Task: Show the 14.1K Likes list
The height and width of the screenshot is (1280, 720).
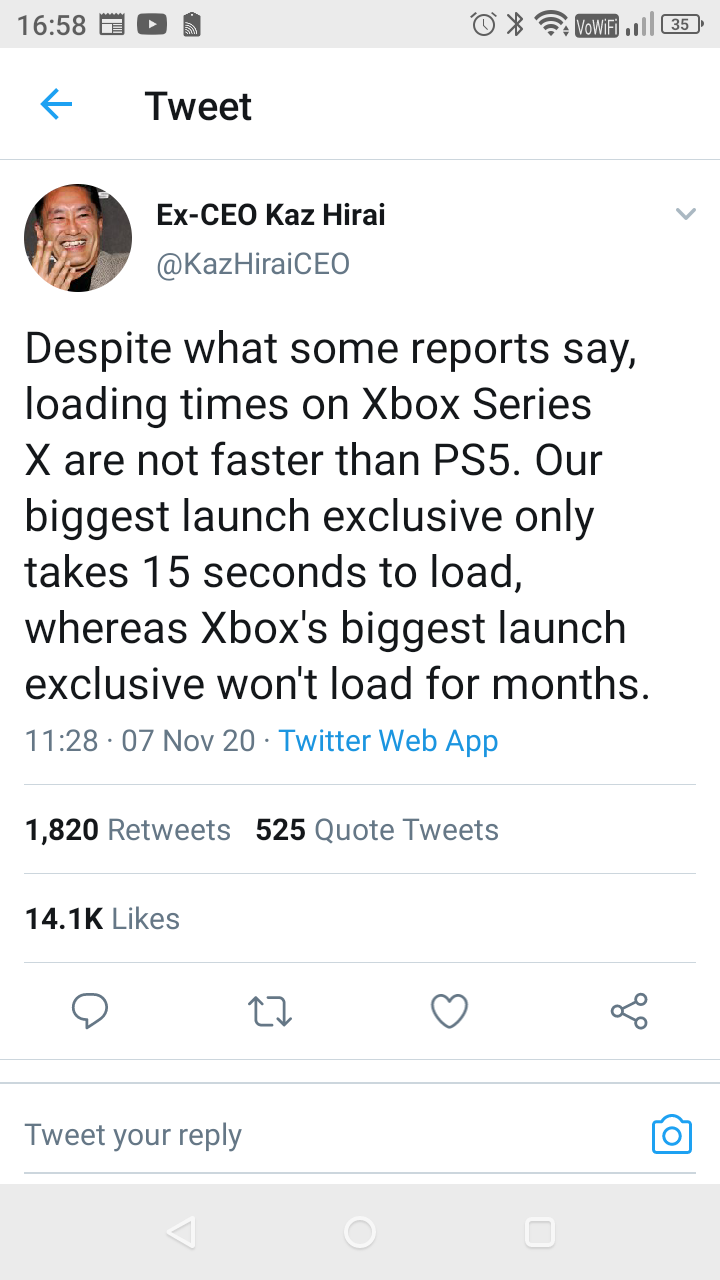Action: tap(102, 919)
